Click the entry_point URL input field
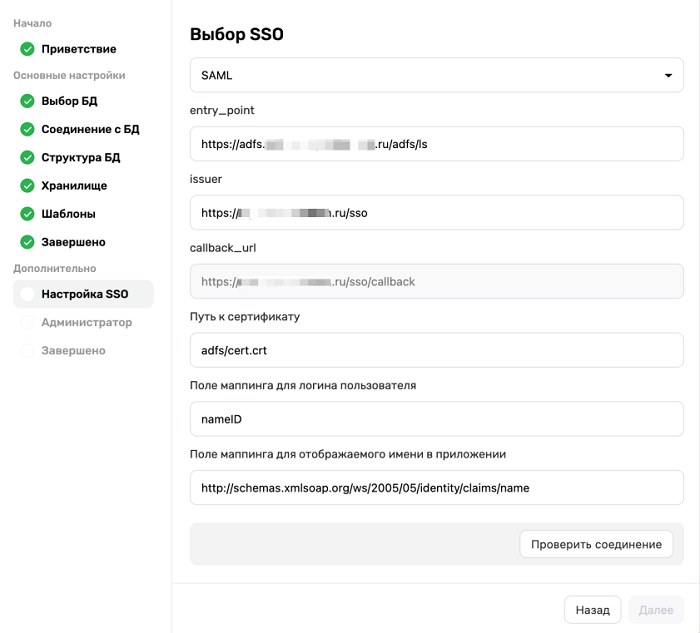Image resolution: width=700 pixels, height=633 pixels. (436, 144)
